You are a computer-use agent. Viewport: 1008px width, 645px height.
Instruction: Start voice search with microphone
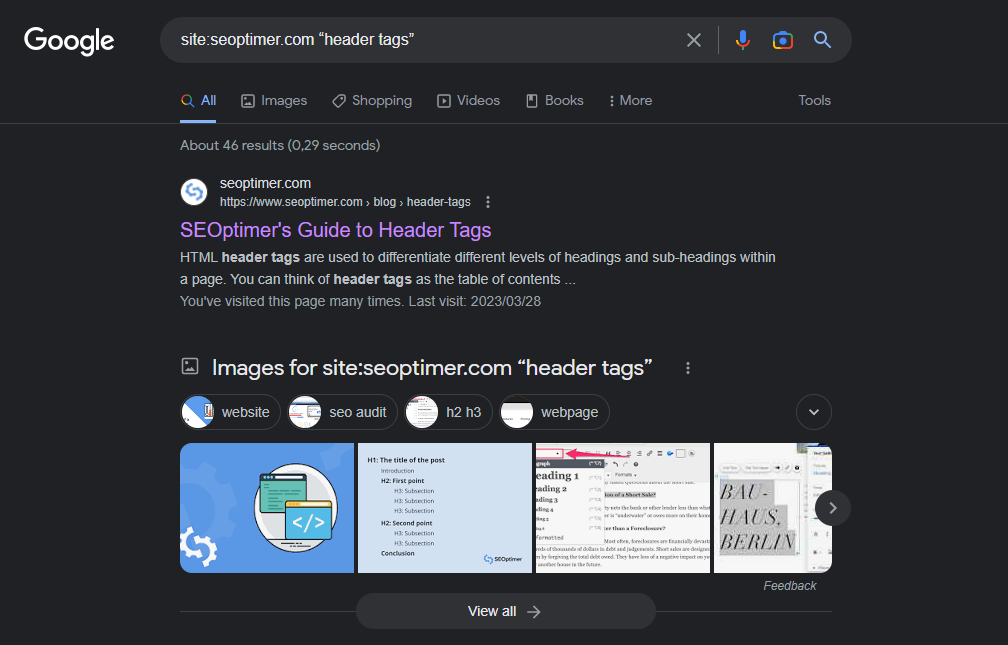[x=742, y=40]
